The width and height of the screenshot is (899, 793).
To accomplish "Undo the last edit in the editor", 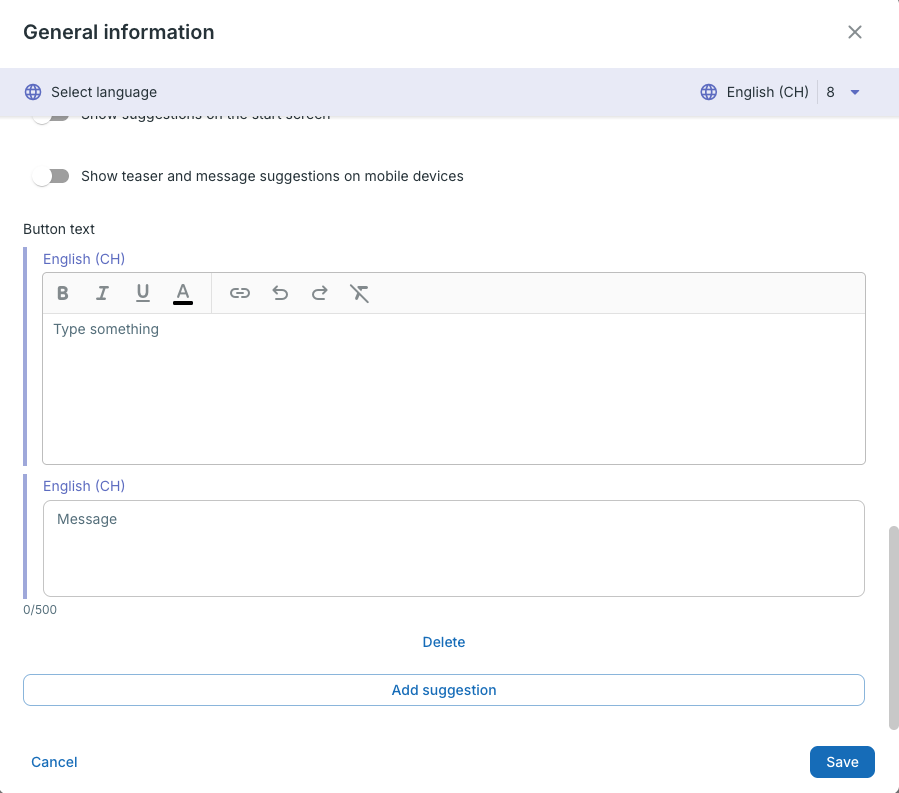I will (280, 293).
